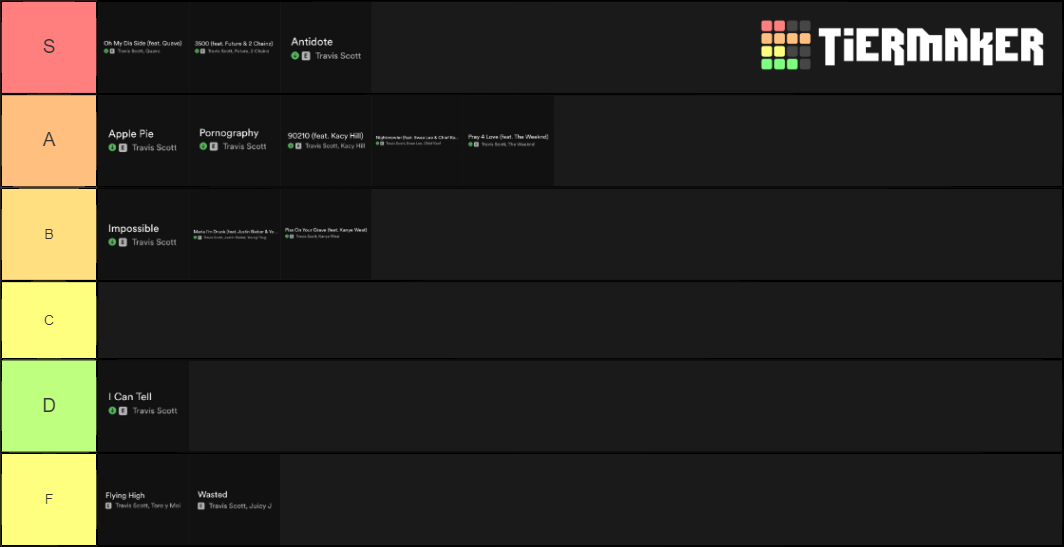This screenshot has height=547, width=1064.
Task: Click the explicit E badge under Flying High
Action: click(109, 506)
